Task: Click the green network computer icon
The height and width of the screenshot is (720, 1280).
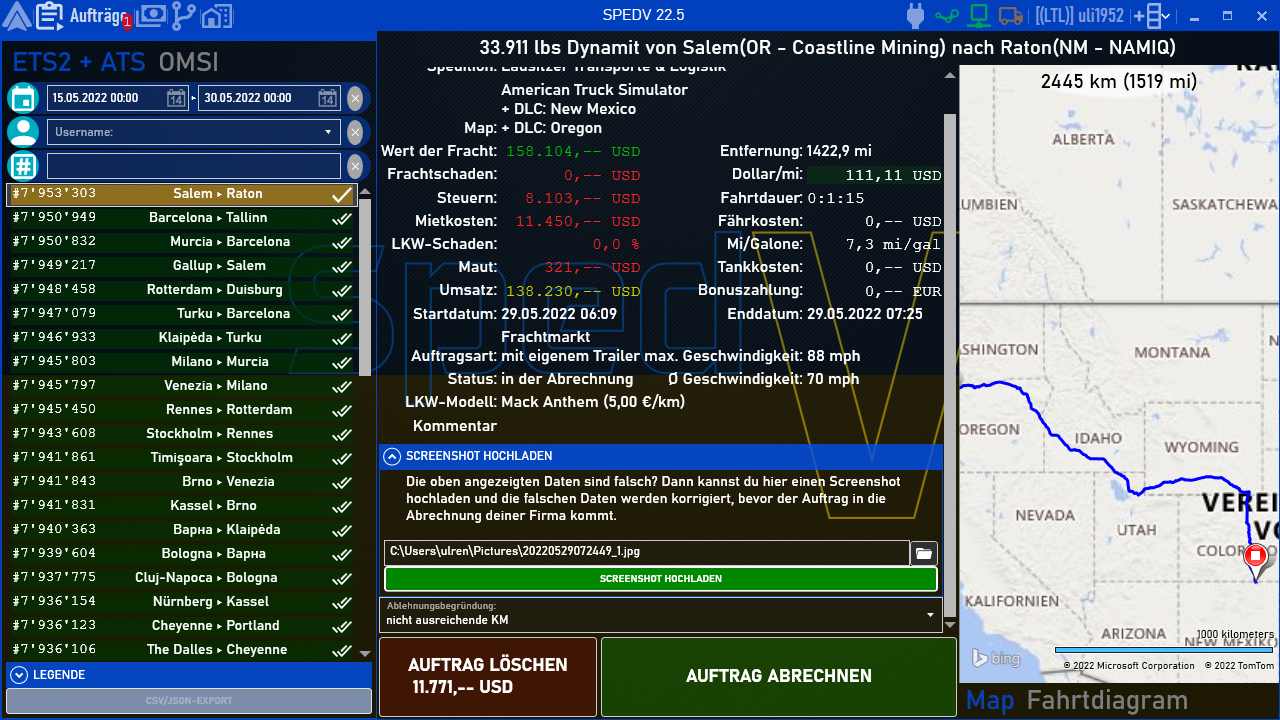Action: point(978,15)
